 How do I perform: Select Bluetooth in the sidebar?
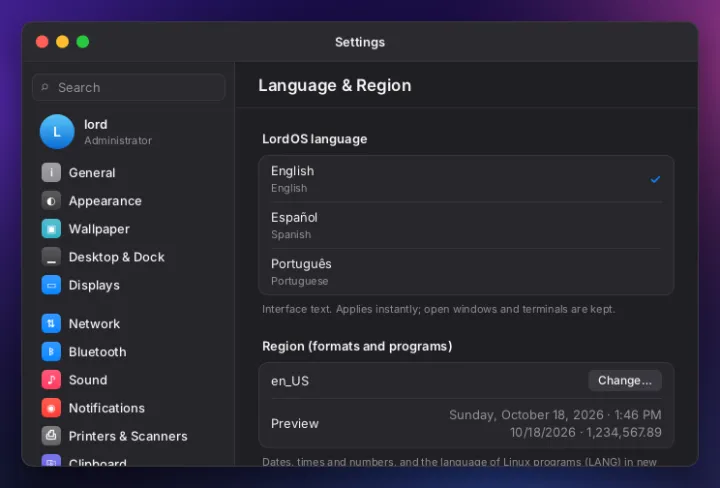click(97, 352)
